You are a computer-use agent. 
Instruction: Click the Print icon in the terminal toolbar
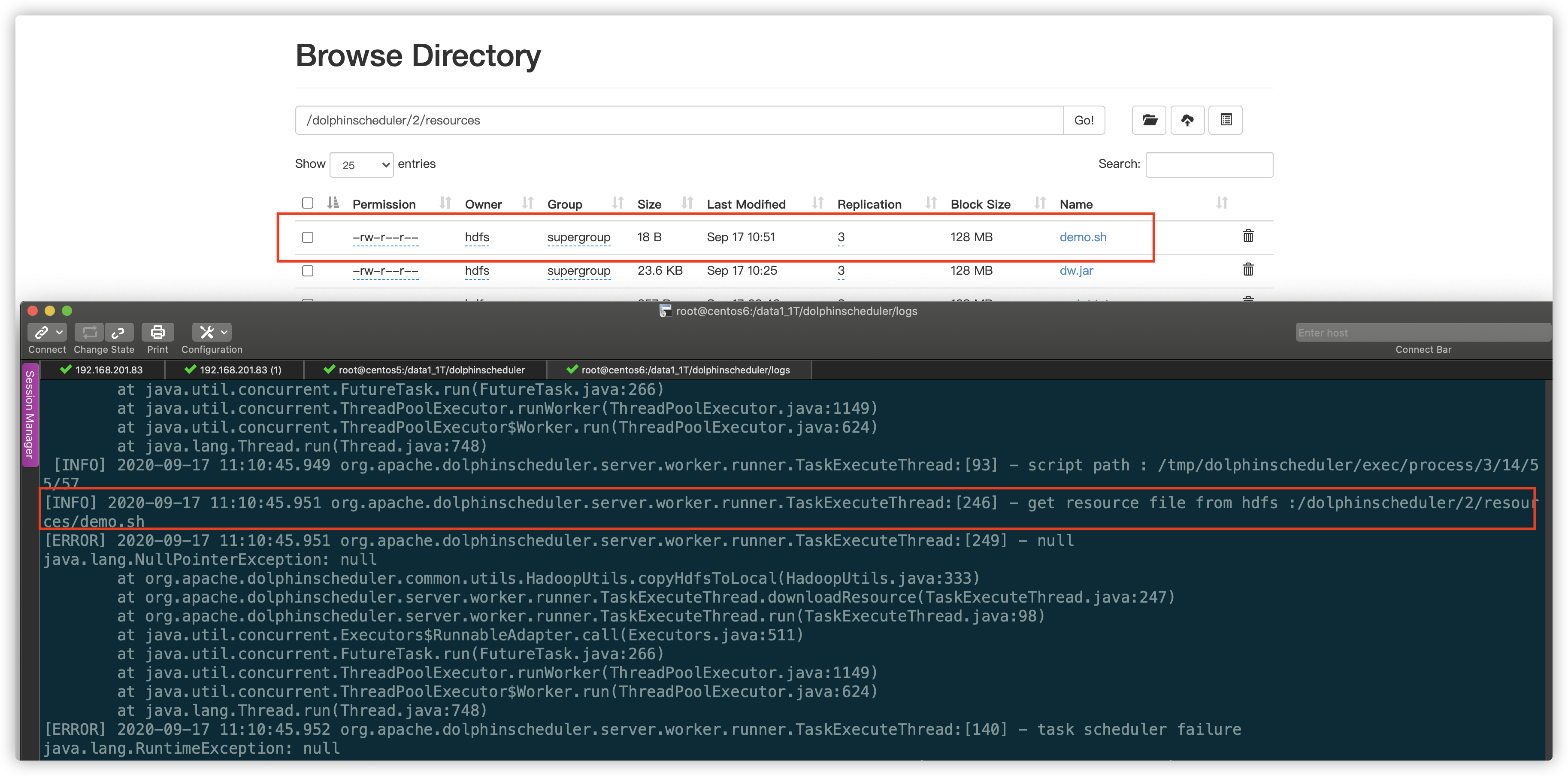click(x=157, y=332)
